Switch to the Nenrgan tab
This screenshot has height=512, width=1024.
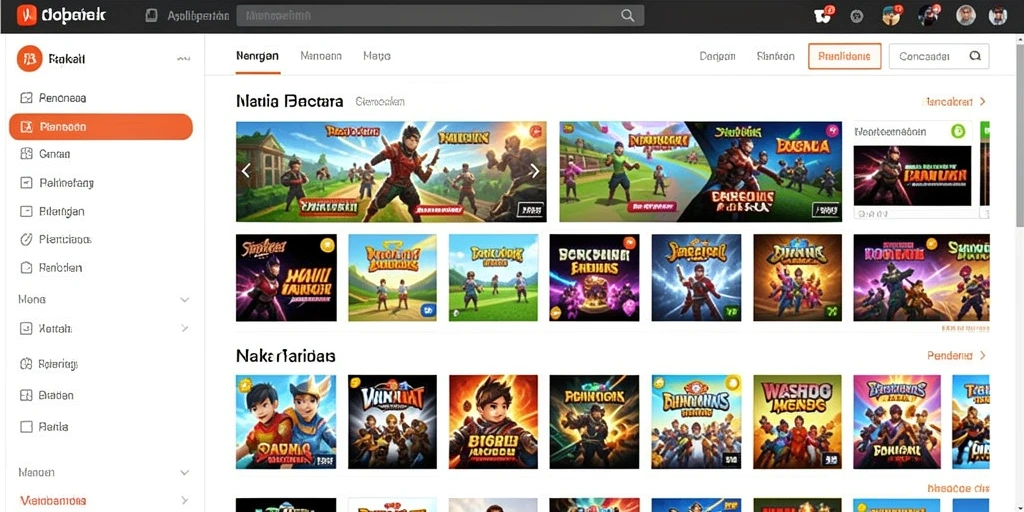click(257, 56)
